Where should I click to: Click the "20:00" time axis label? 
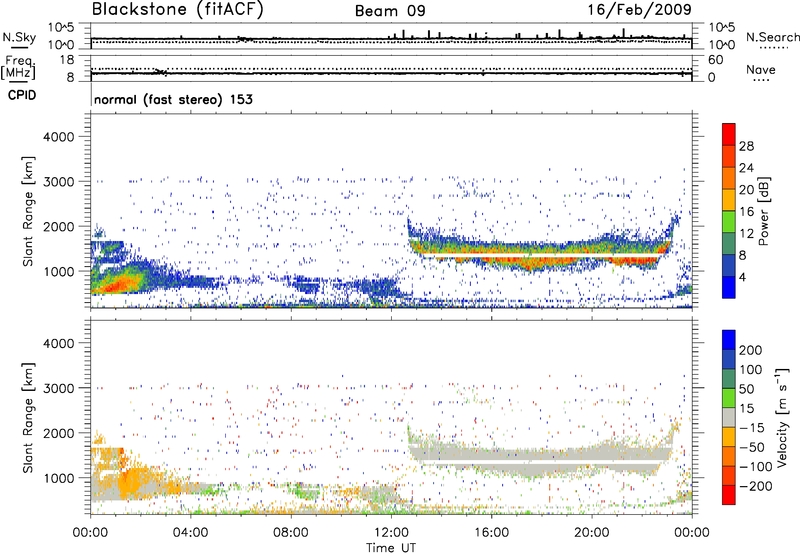click(x=591, y=533)
